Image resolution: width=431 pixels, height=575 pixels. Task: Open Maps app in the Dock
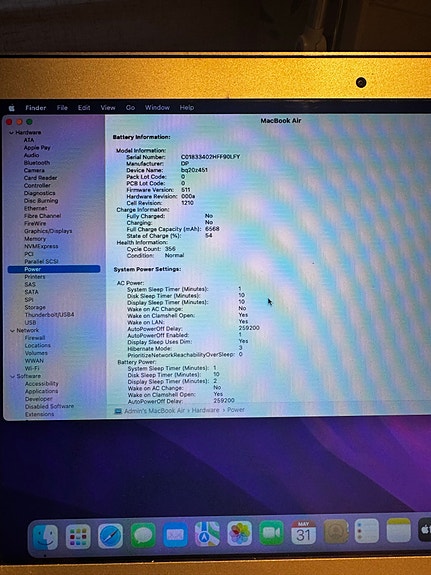tap(207, 534)
